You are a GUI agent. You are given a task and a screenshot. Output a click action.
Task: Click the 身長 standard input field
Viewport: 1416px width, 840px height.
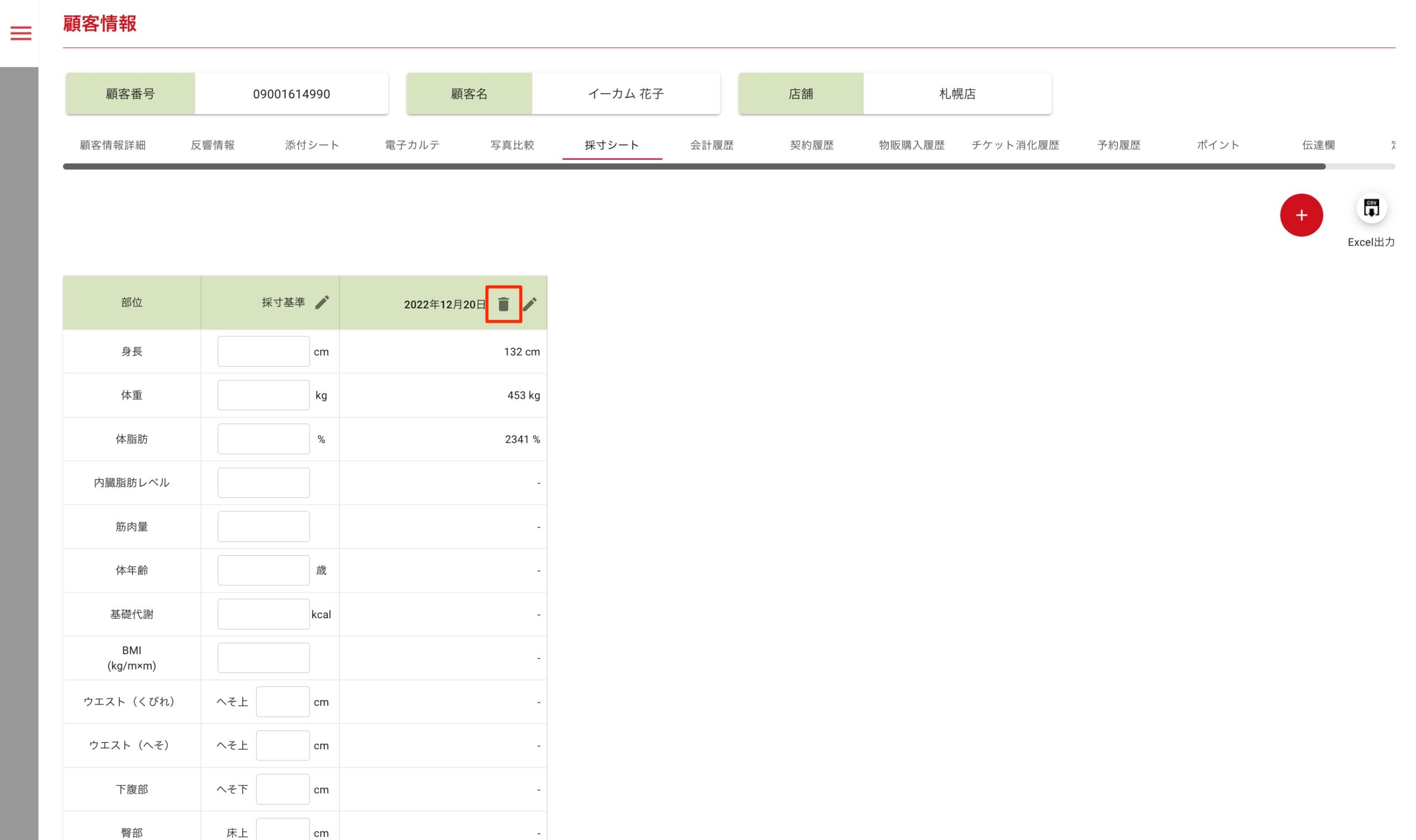point(263,352)
